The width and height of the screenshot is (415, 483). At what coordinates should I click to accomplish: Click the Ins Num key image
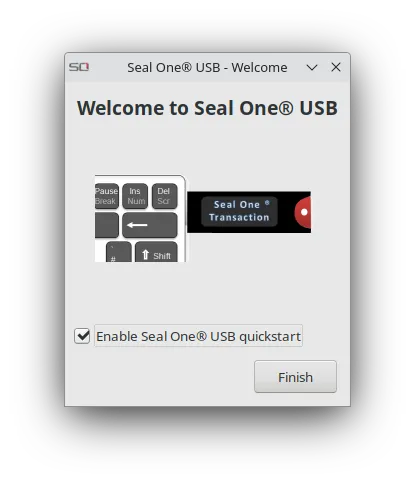[135, 196]
